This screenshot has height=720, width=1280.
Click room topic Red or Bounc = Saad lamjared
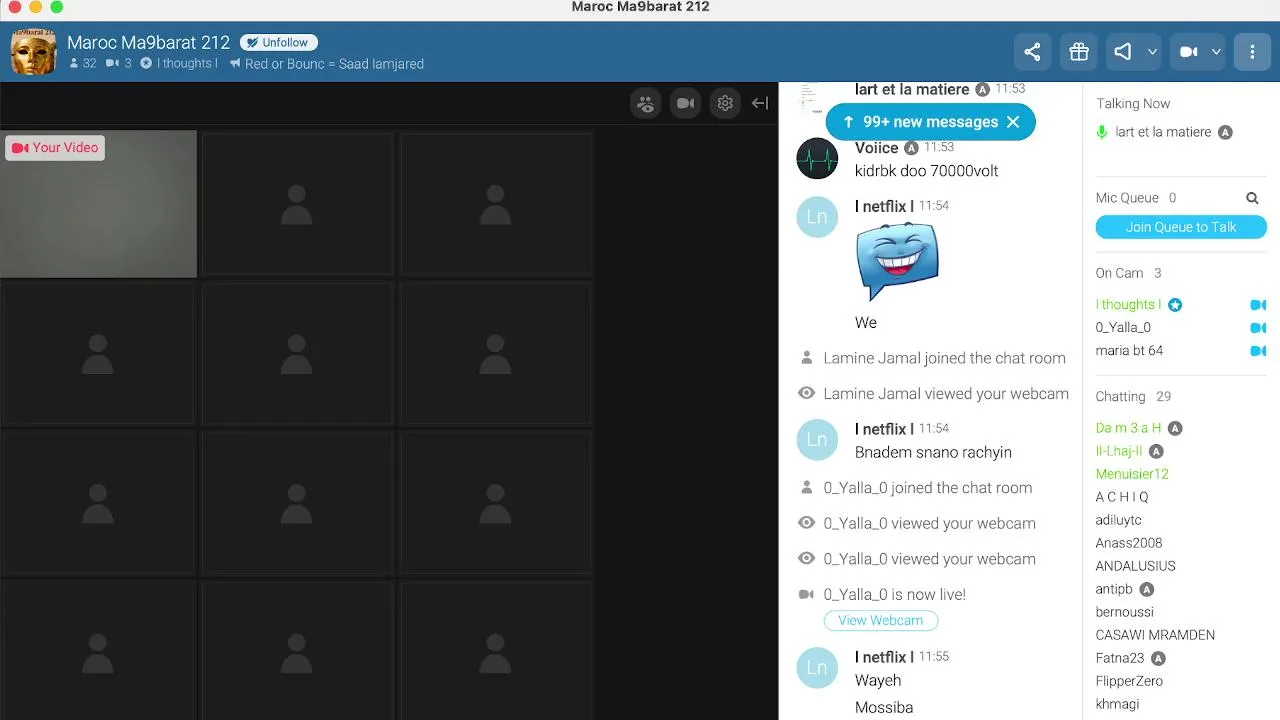point(334,64)
